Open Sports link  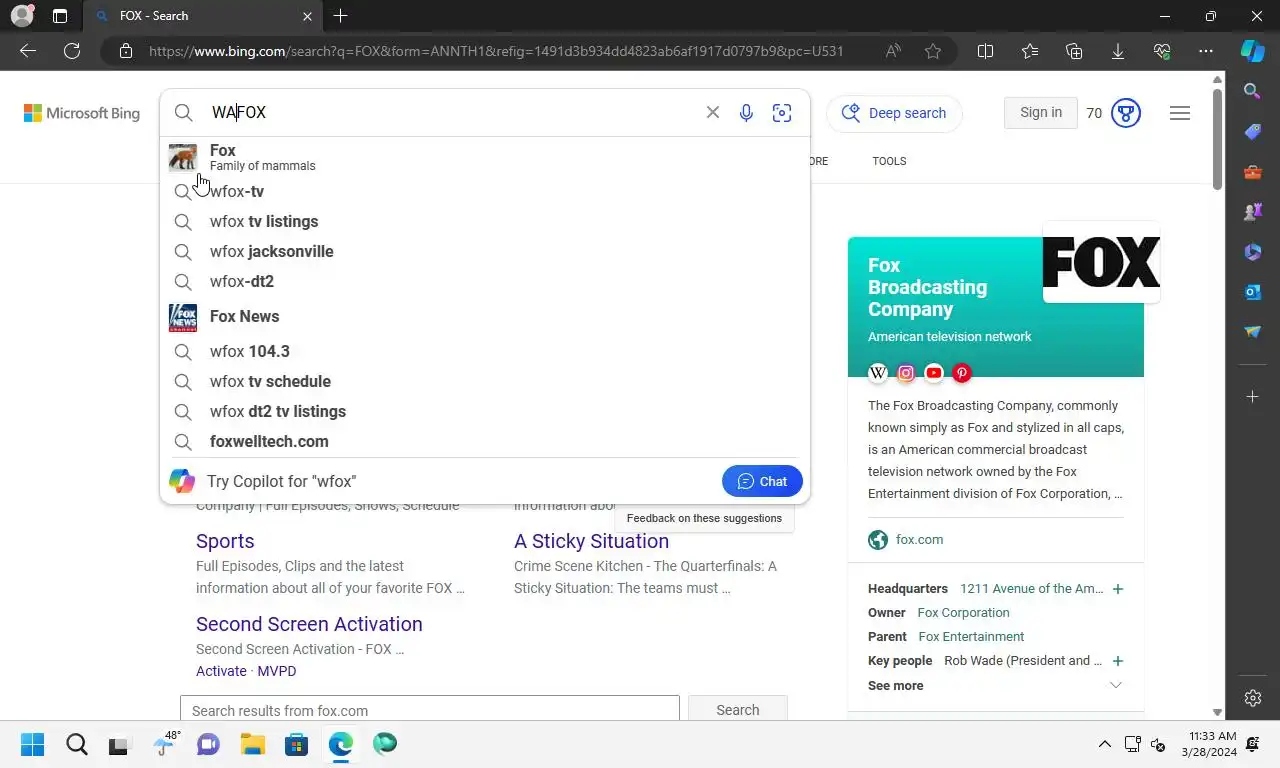[x=225, y=541]
